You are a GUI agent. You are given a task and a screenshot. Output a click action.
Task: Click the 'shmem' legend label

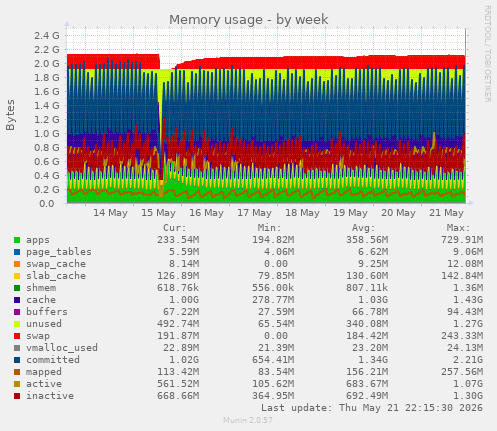[x=41, y=288]
